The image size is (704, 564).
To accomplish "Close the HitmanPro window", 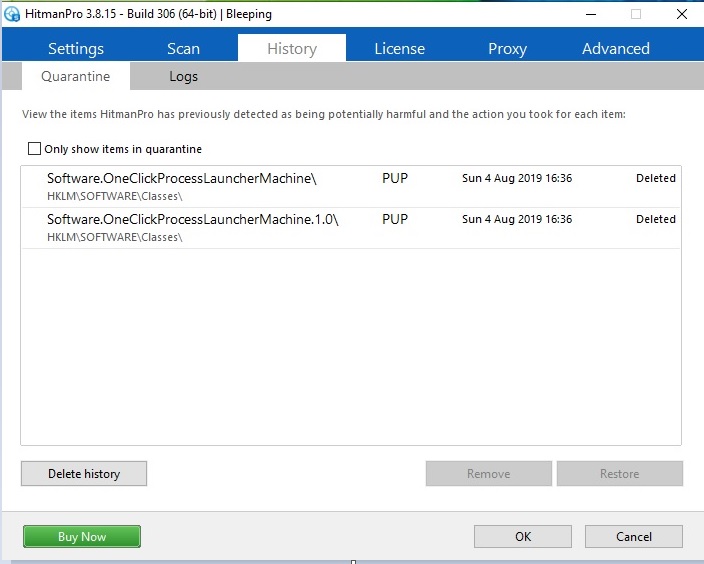I will coord(682,14).
